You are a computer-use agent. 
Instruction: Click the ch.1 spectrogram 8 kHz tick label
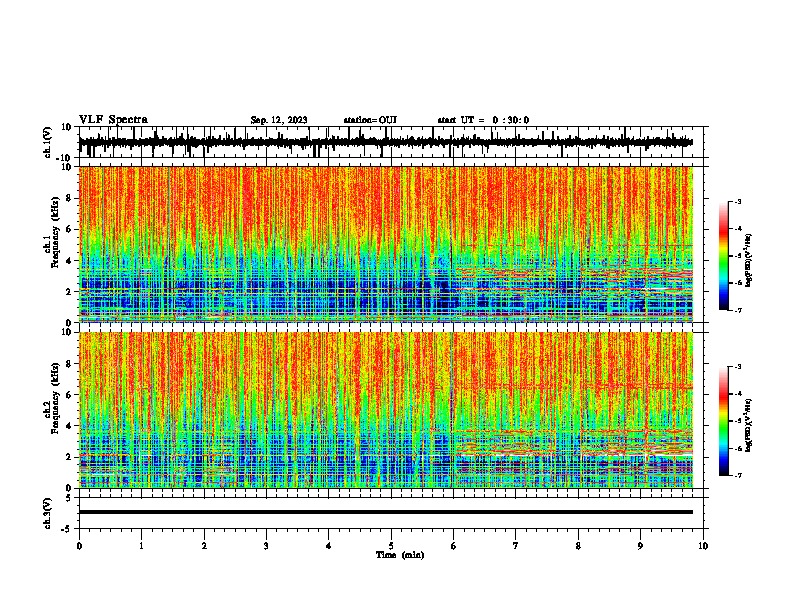(70, 198)
